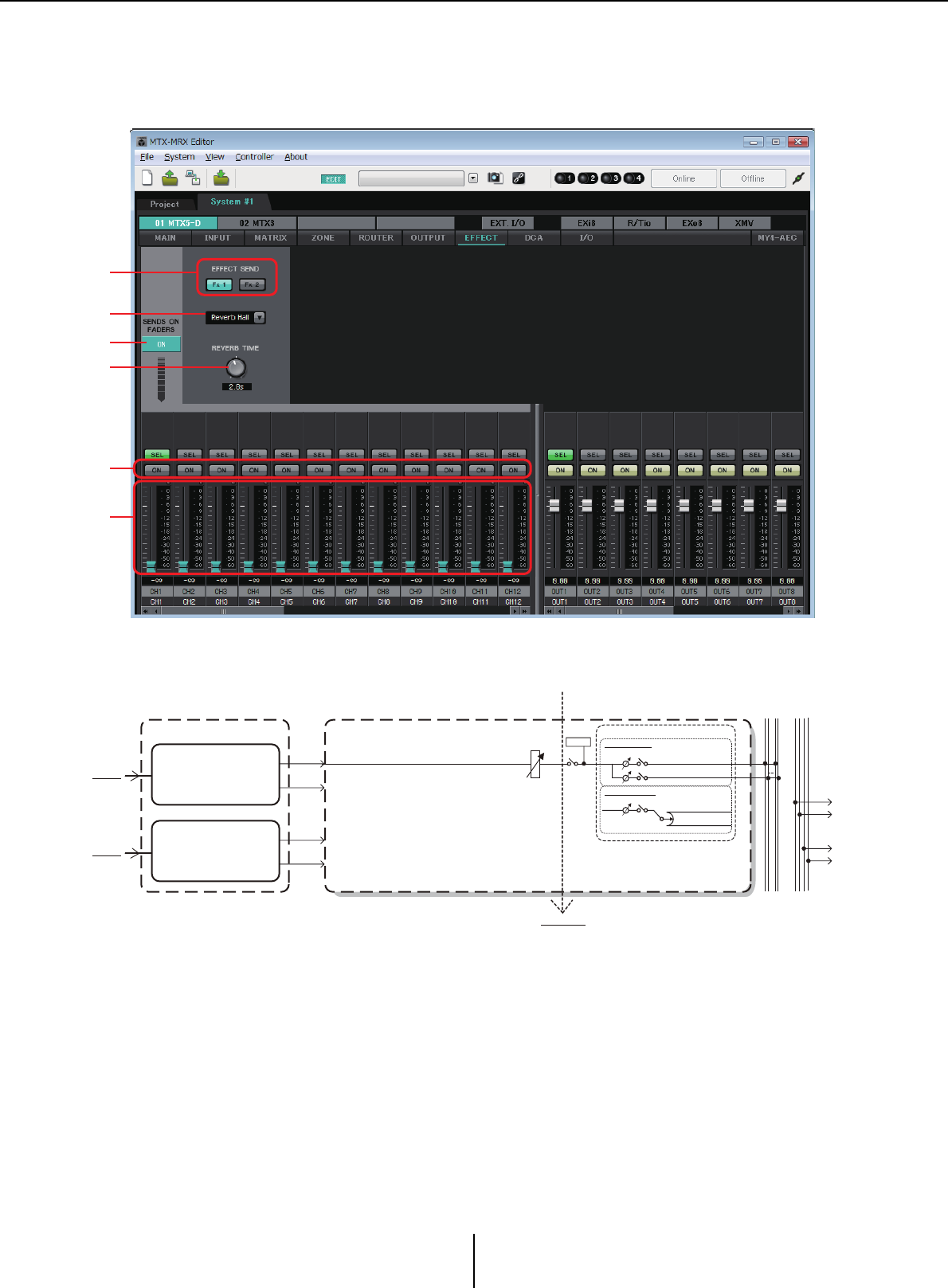Toggle OUT8 ON button
The image size is (948, 1288).
[x=787, y=470]
